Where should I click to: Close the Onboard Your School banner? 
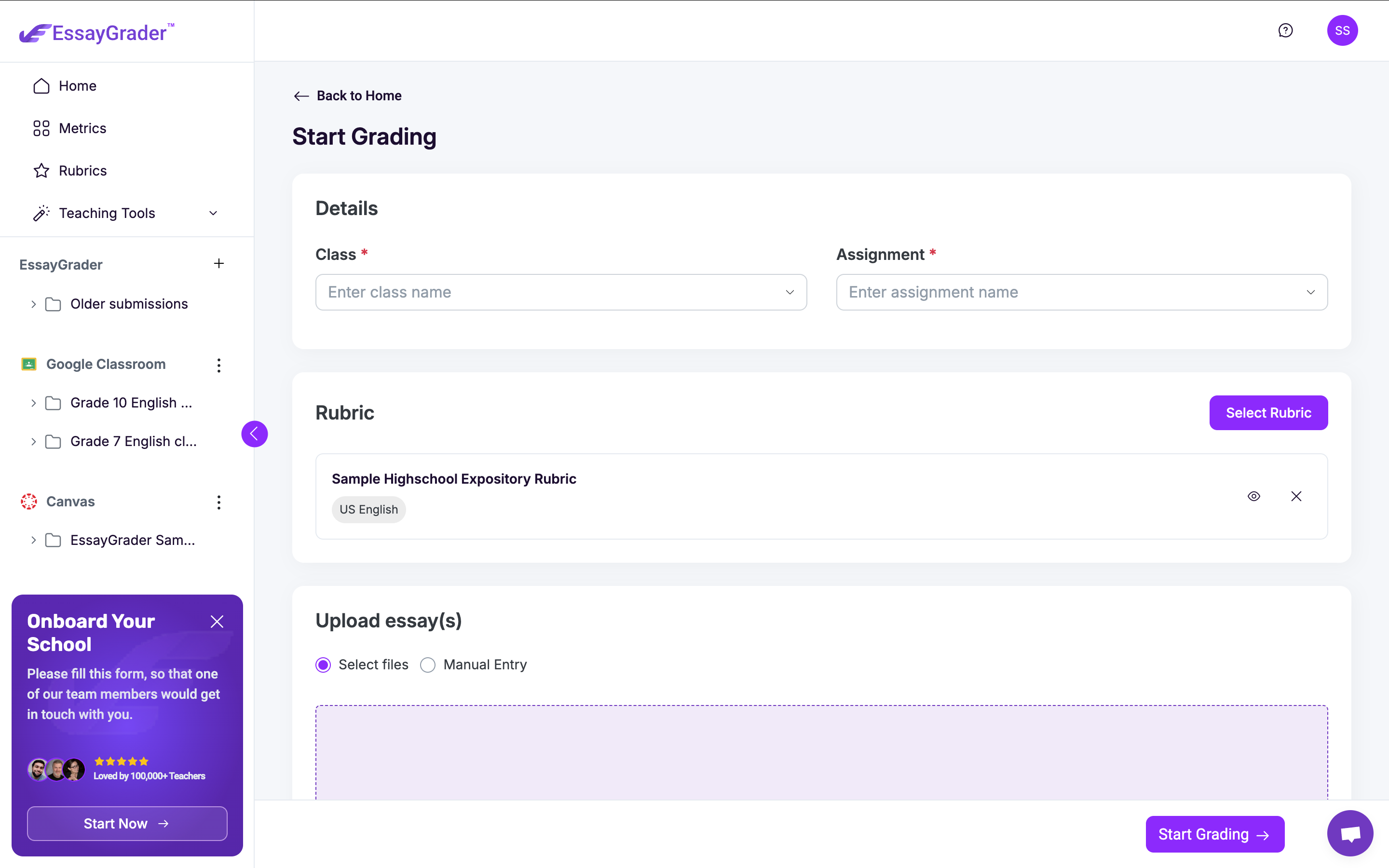coord(217,622)
